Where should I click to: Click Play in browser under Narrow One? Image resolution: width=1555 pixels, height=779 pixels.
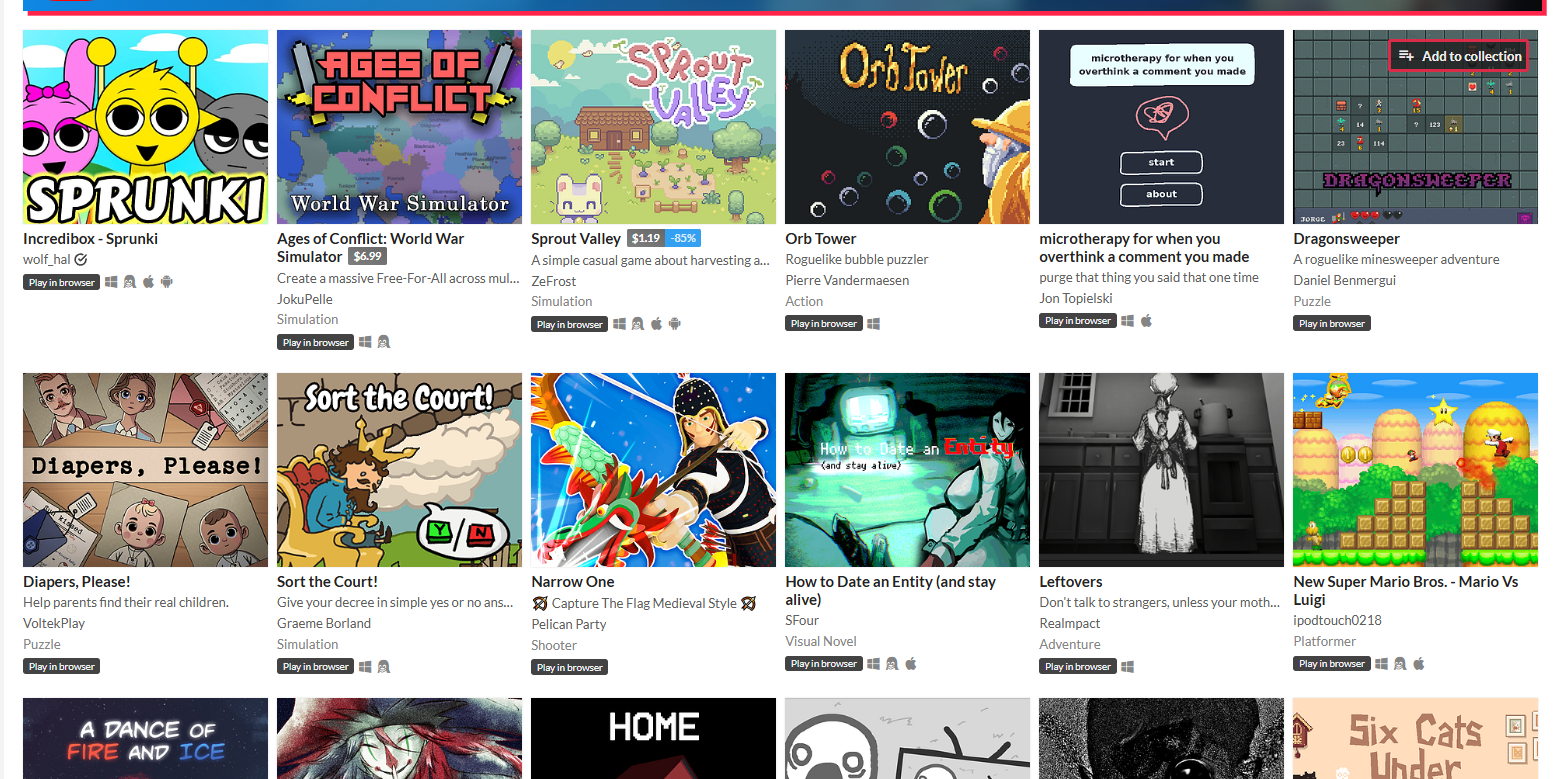(x=570, y=667)
